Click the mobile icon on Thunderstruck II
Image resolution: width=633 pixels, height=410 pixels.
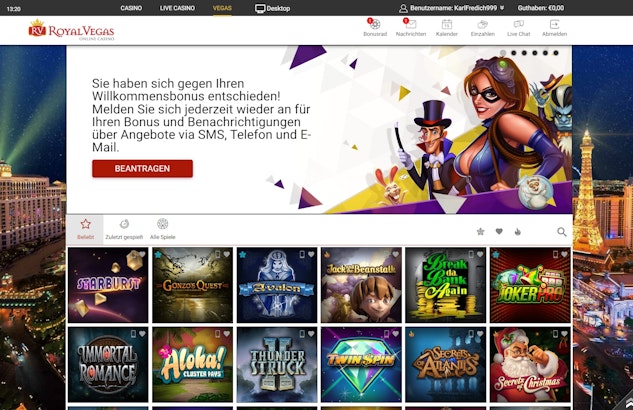click(302, 334)
